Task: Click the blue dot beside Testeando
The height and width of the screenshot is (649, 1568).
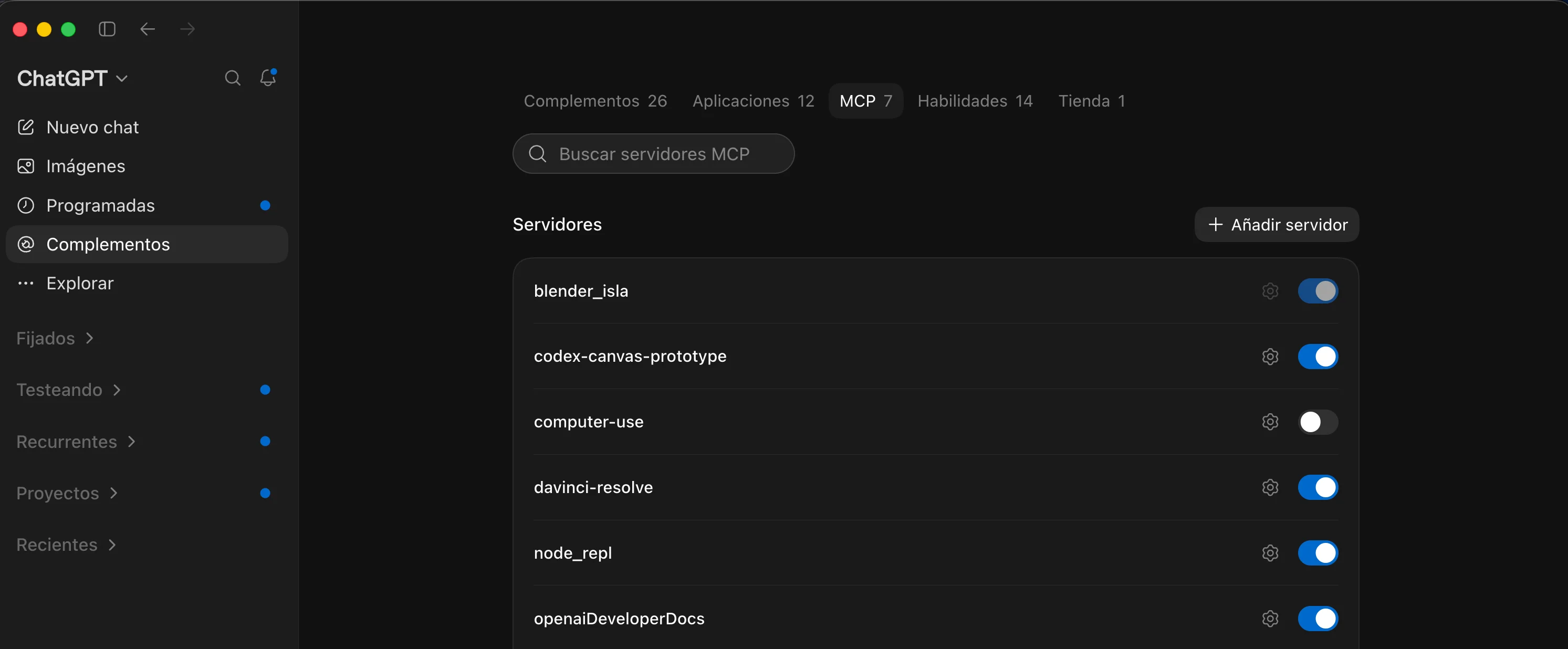Action: [265, 390]
